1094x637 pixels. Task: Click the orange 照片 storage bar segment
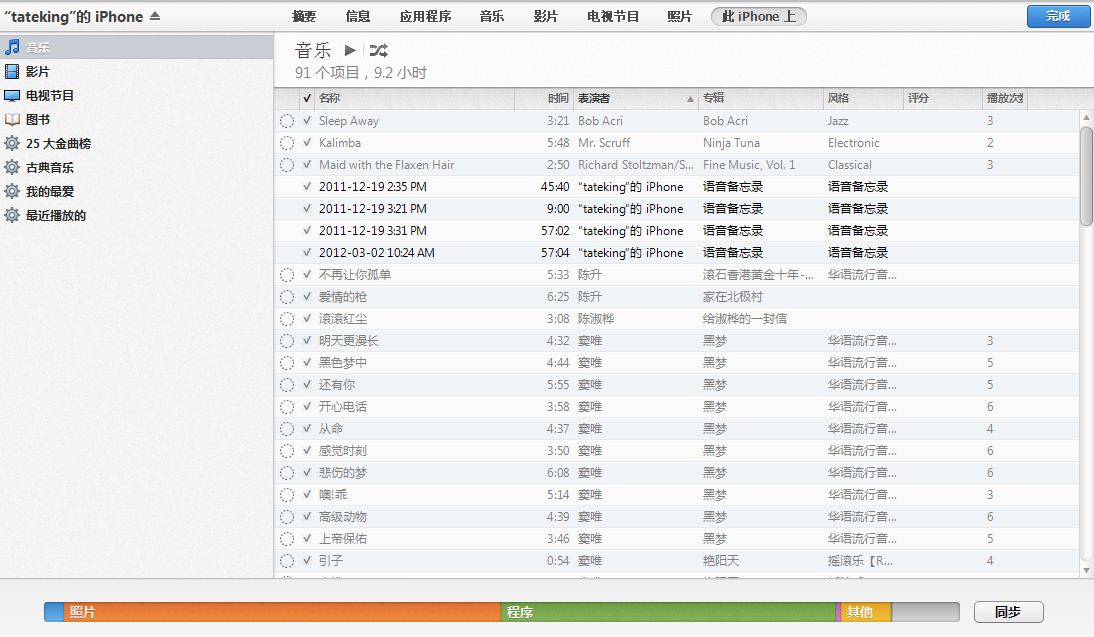[280, 612]
